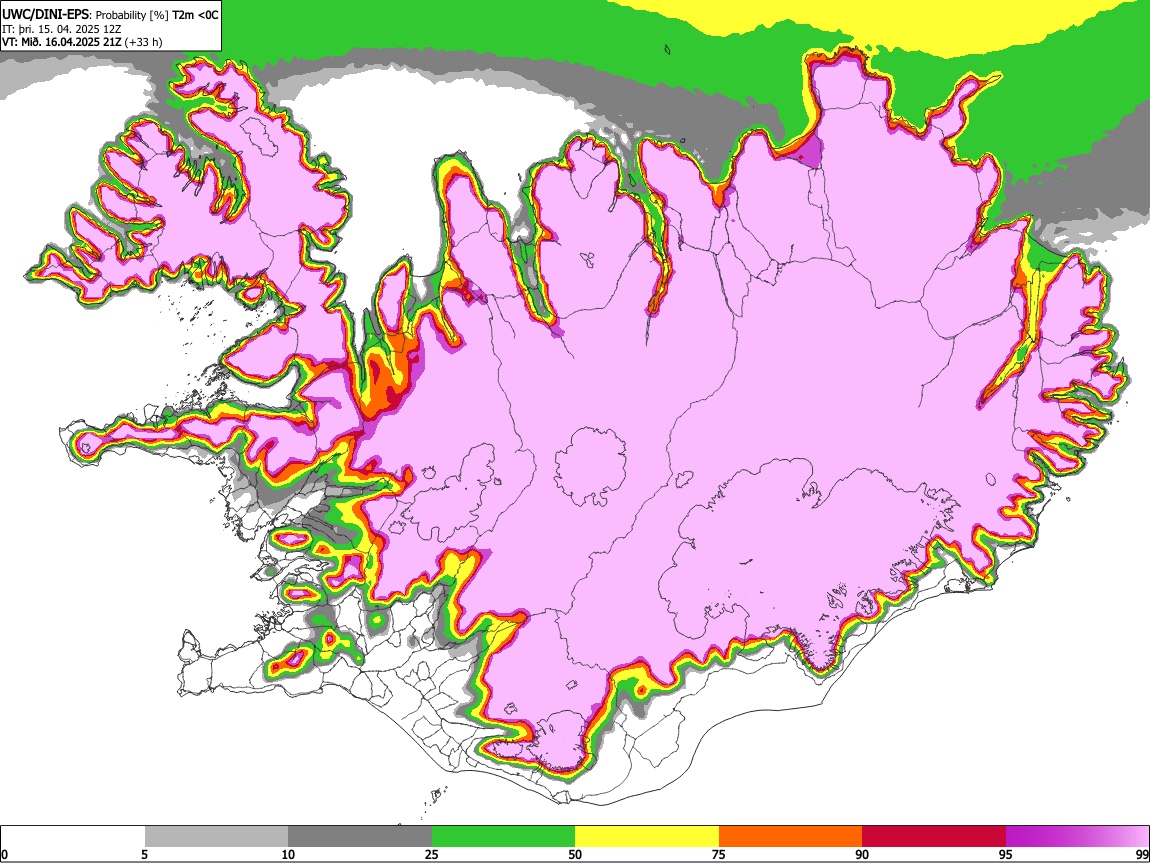Select the white 0–5 legend segment
The width and height of the screenshot is (1150, 863).
[73, 836]
